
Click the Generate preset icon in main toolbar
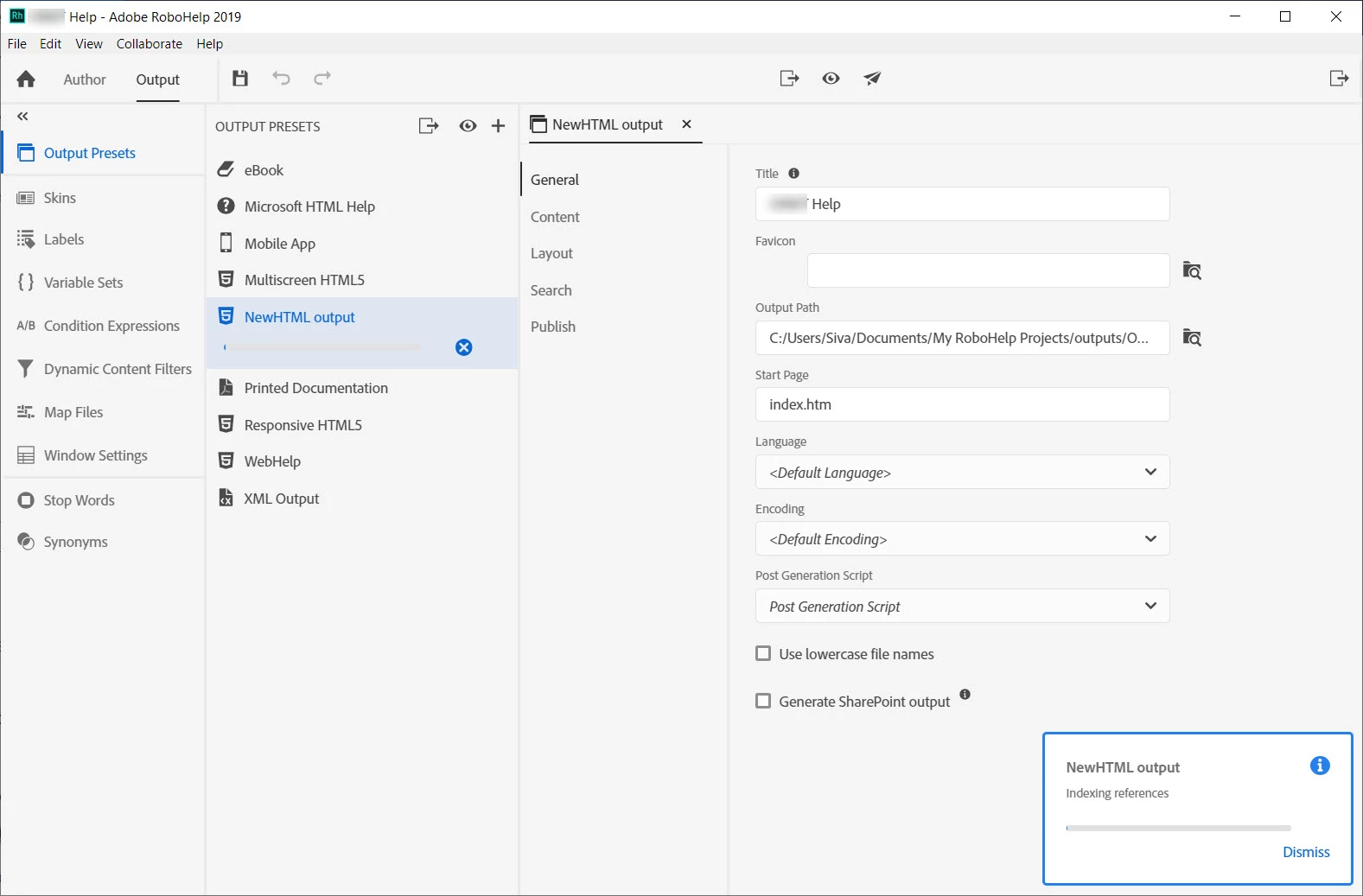point(789,79)
